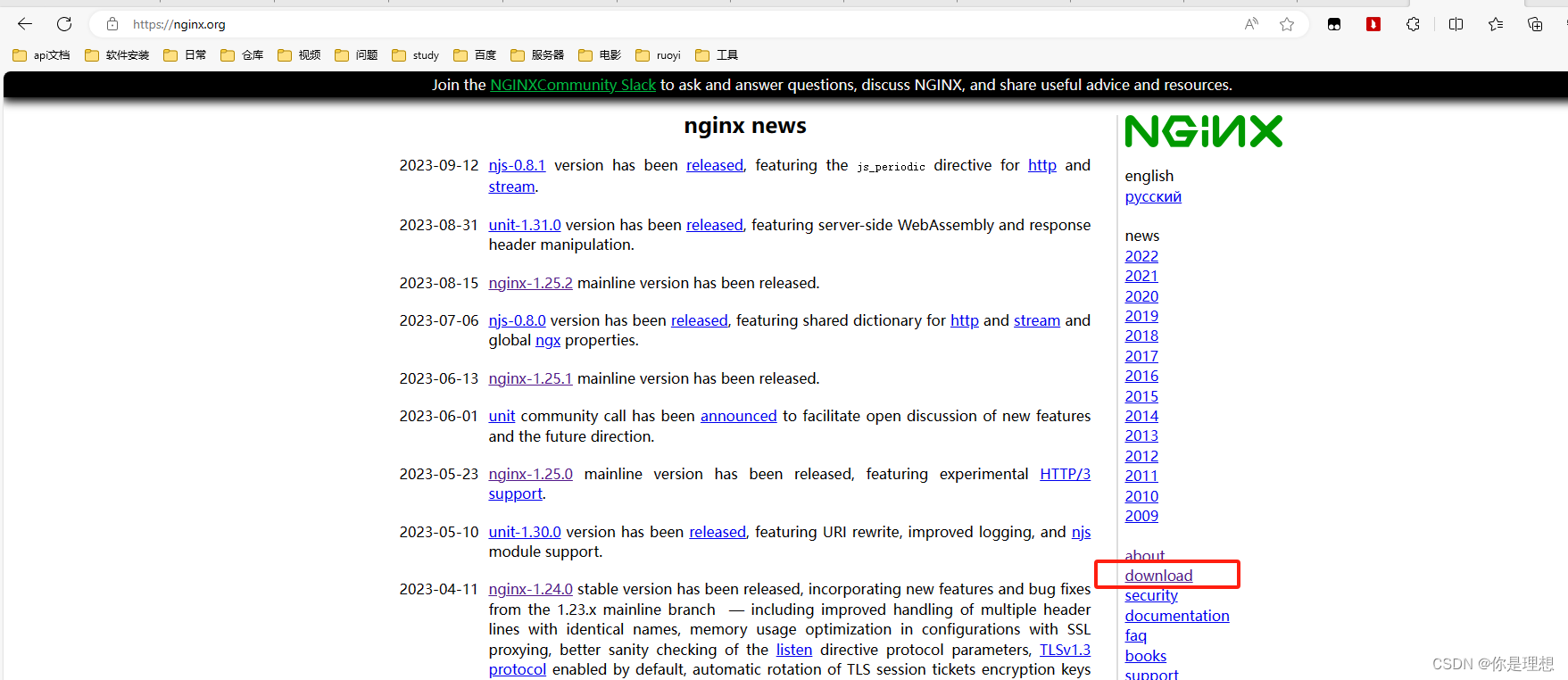Open the 软件安装 bookmark folder
The image size is (1568, 680).
(x=117, y=55)
